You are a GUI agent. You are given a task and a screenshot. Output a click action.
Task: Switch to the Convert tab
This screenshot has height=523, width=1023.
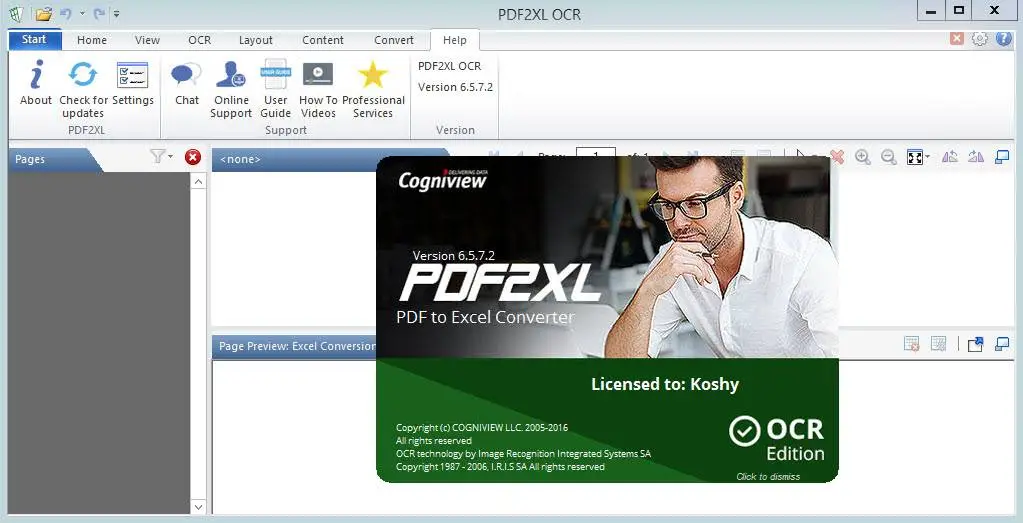click(394, 40)
